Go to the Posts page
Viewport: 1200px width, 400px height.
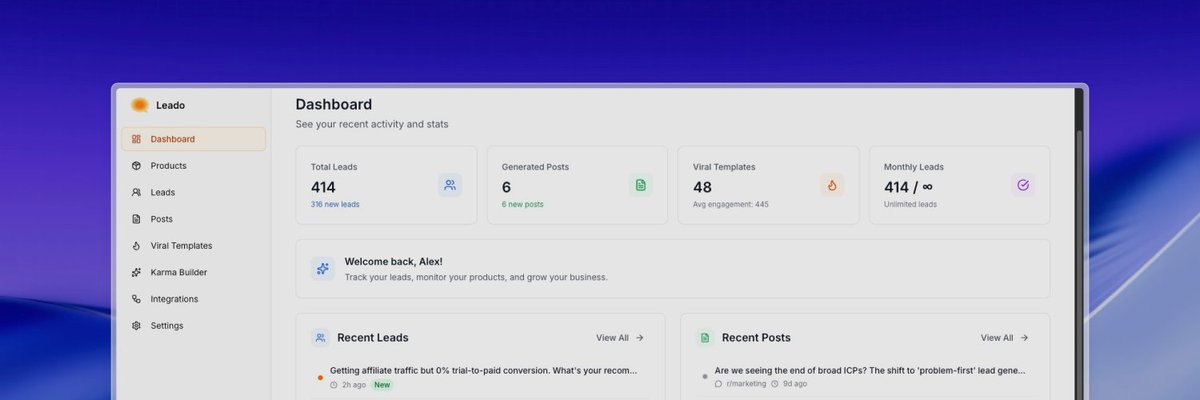point(193,219)
